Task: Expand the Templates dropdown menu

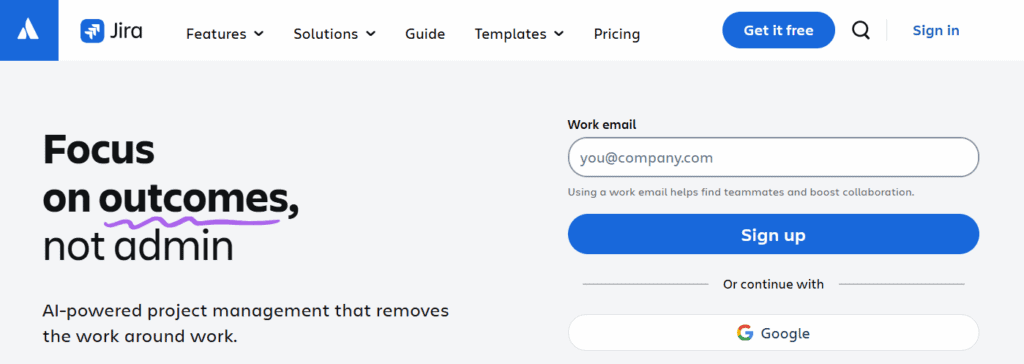Action: (x=519, y=34)
